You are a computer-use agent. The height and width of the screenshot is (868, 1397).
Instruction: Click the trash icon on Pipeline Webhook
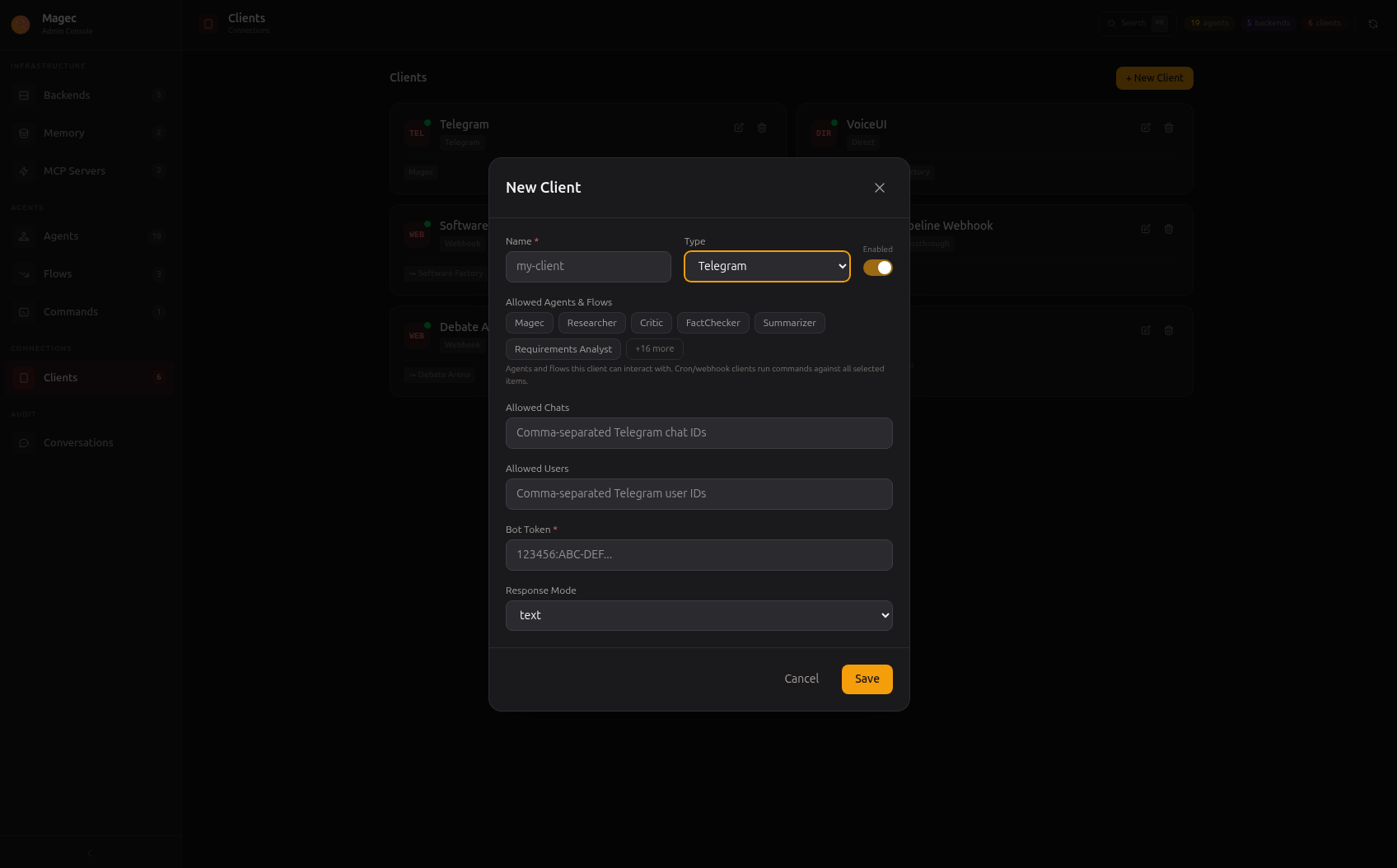(1169, 229)
